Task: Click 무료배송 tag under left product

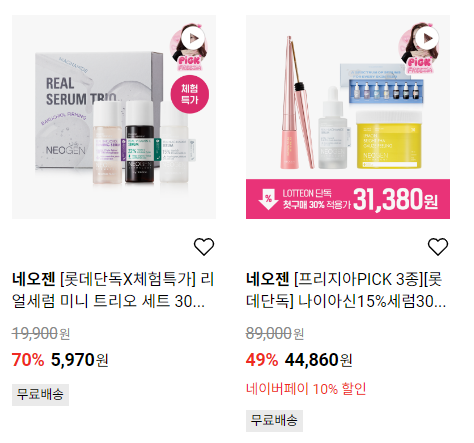Action: tap(40, 395)
